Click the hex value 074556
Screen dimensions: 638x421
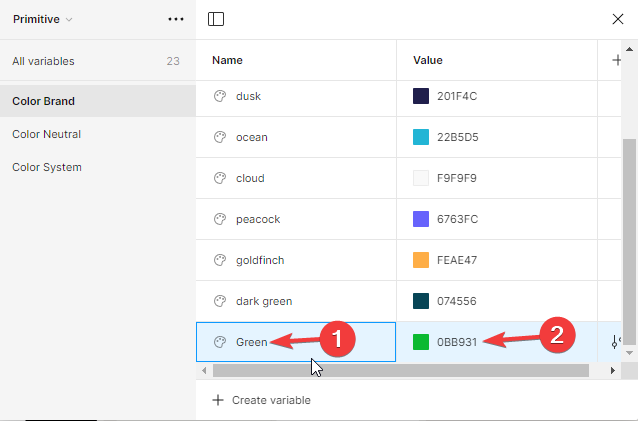coord(457,301)
